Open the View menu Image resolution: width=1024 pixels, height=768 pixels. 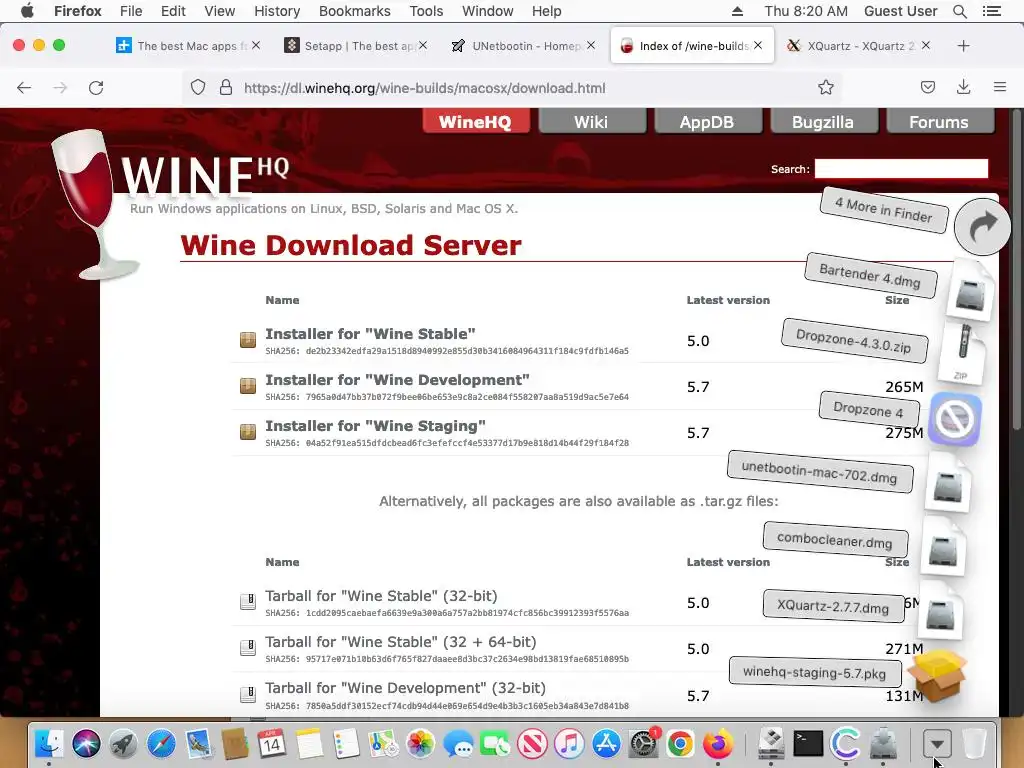pyautogui.click(x=219, y=11)
